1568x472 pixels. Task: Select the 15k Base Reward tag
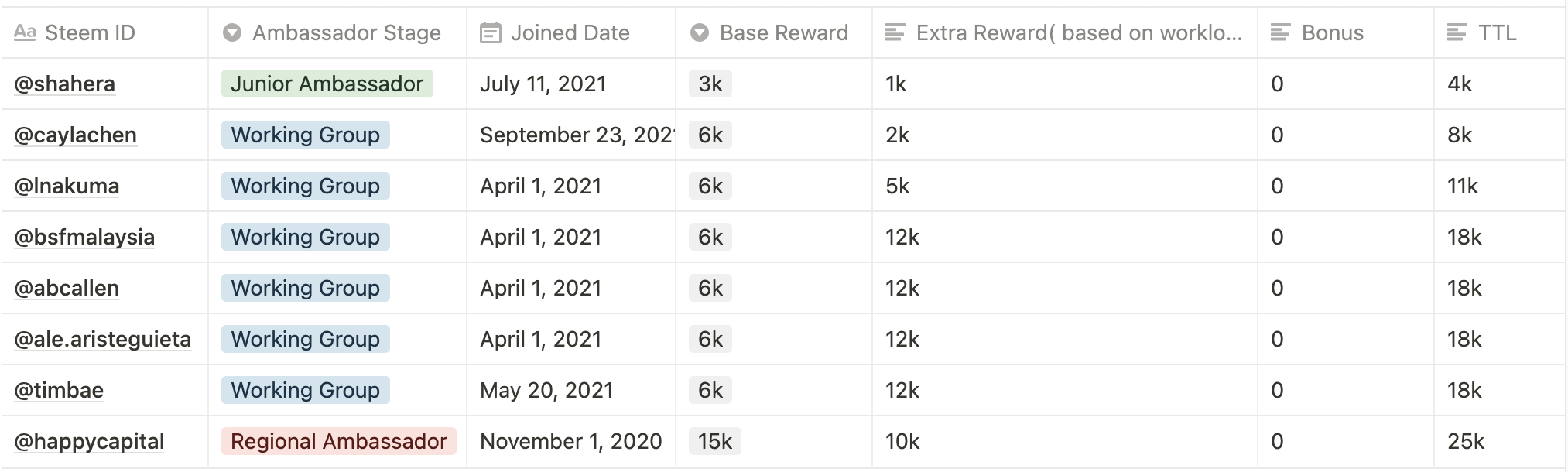coord(715,441)
